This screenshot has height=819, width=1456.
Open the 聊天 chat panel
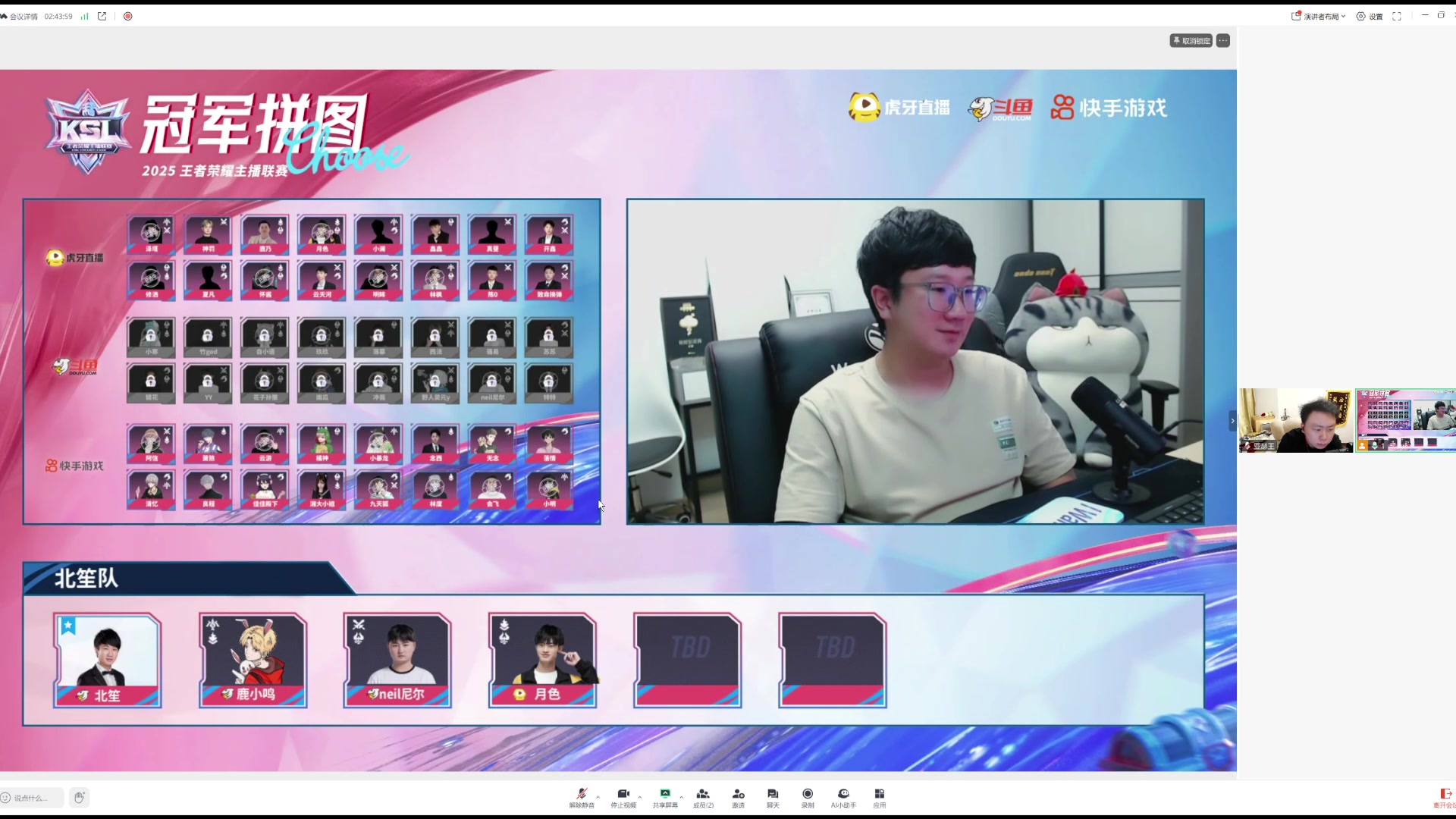click(x=773, y=798)
